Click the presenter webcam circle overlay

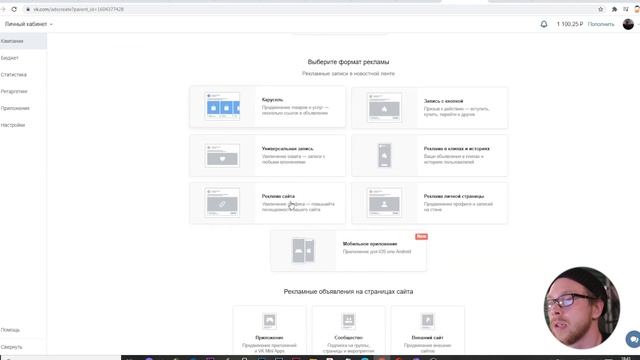(x=582, y=308)
